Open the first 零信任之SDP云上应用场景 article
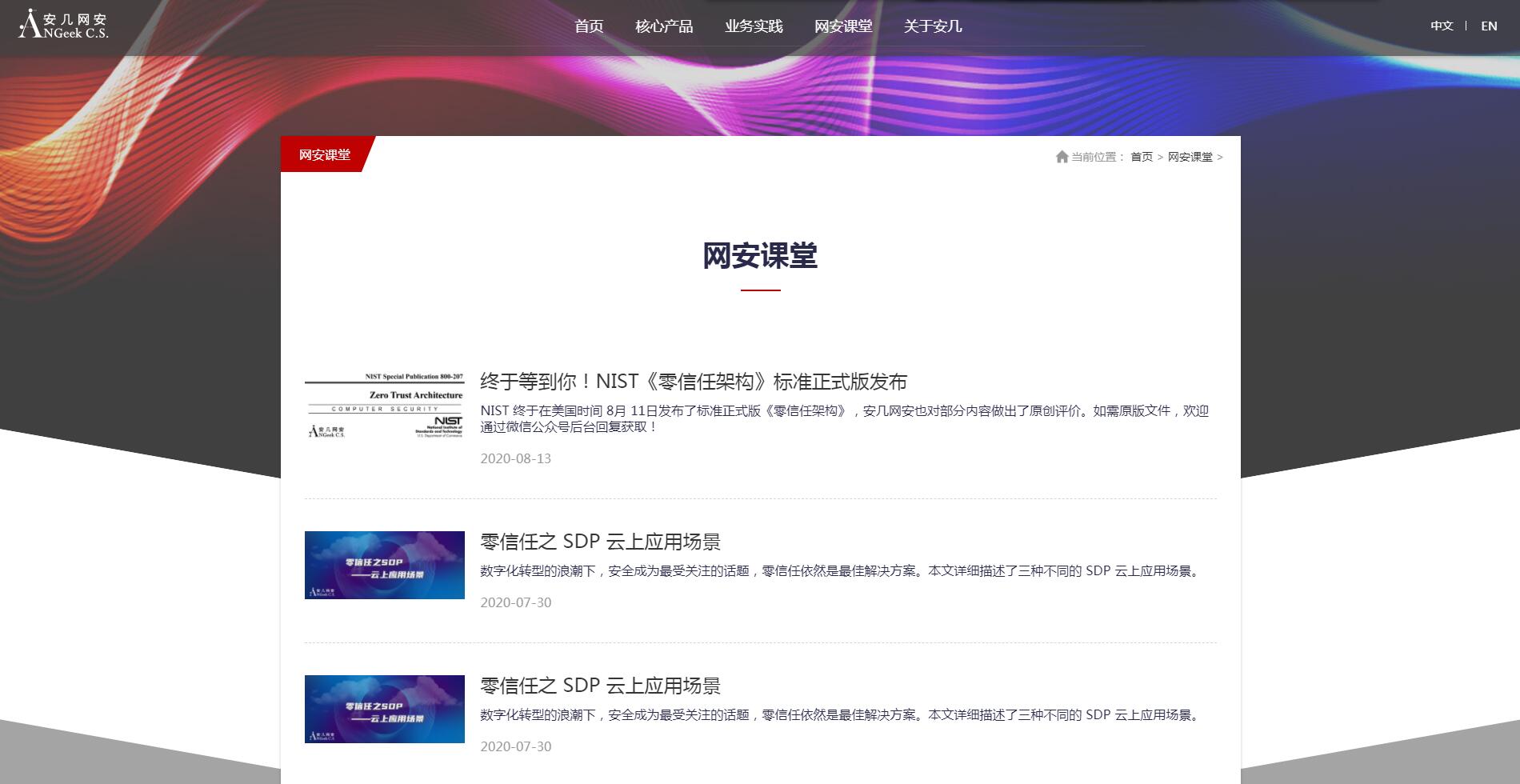Screen dimensions: 1520x784 tap(601, 542)
